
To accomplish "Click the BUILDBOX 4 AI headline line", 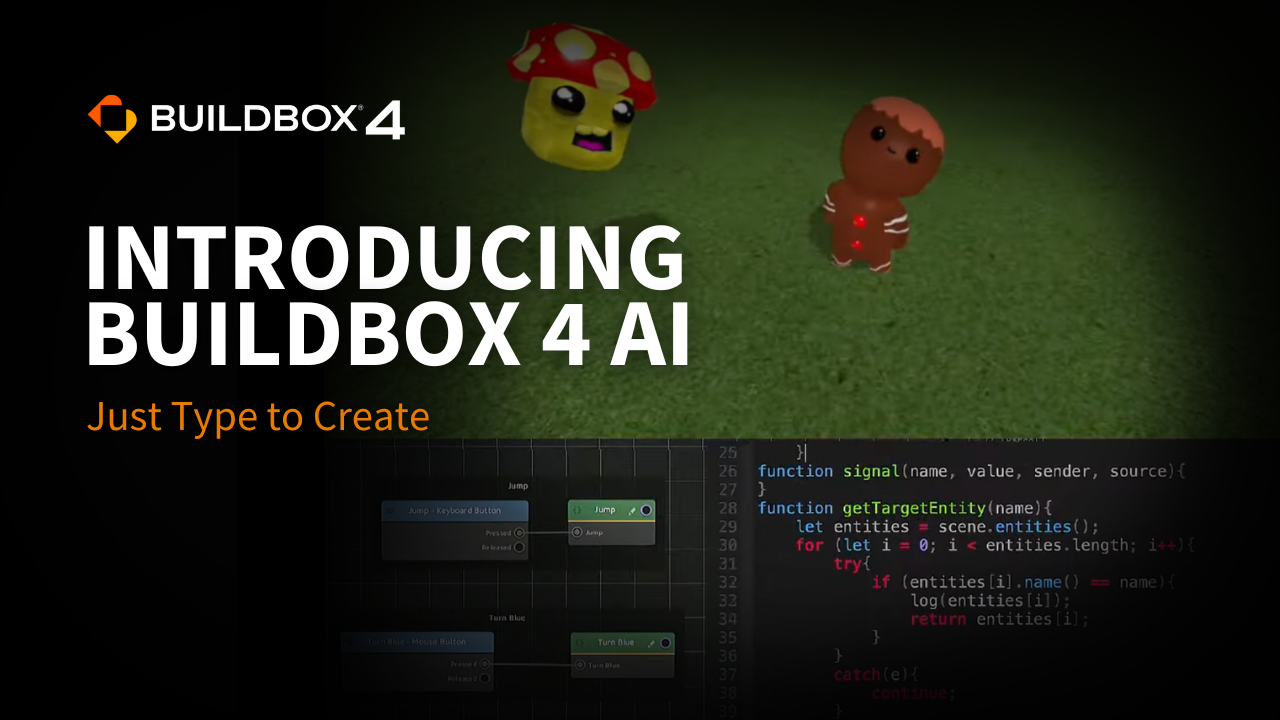I will click(388, 335).
